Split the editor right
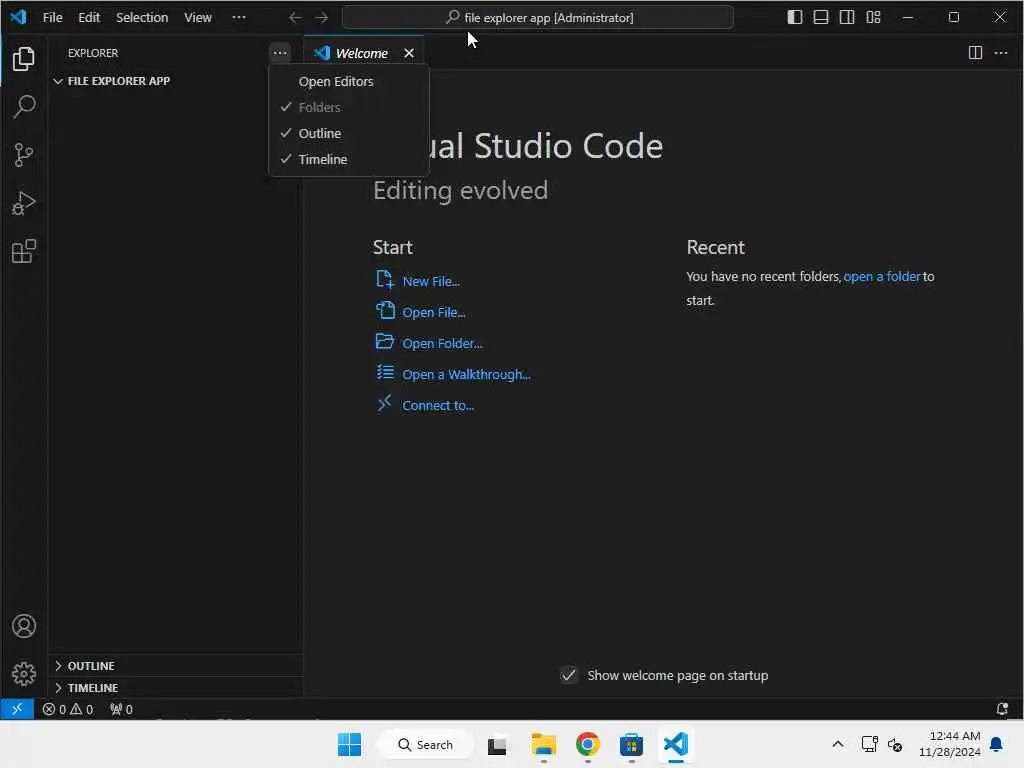Viewport: 1024px width, 768px height. [x=975, y=53]
